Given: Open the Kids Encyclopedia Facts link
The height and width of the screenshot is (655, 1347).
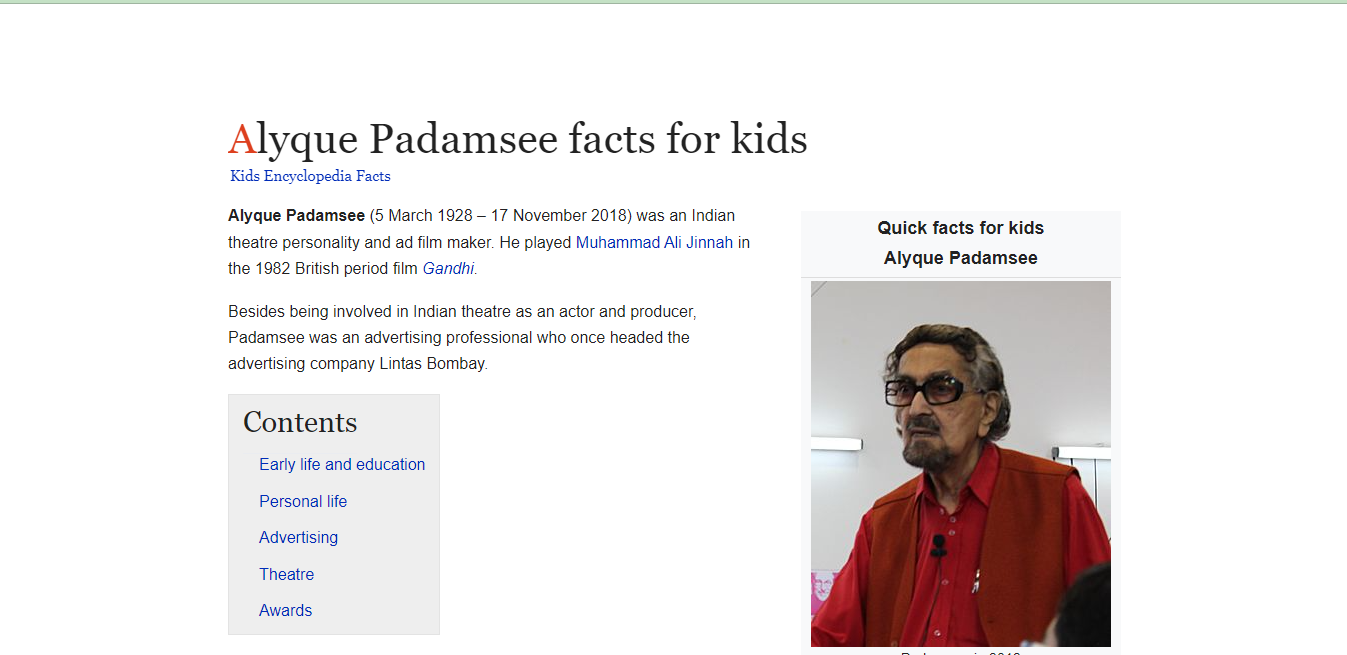Looking at the screenshot, I should coord(310,176).
